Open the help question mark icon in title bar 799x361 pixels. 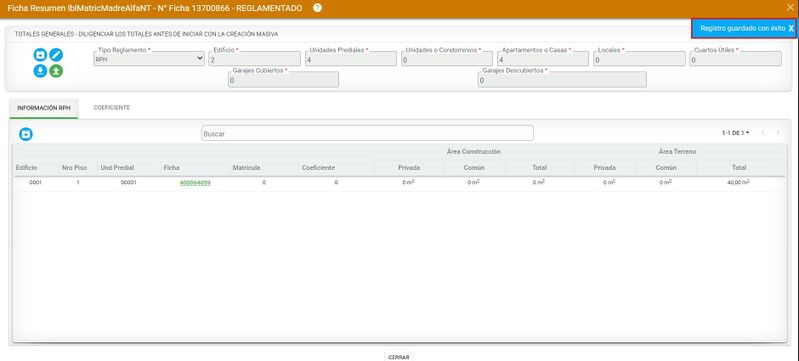[x=317, y=8]
